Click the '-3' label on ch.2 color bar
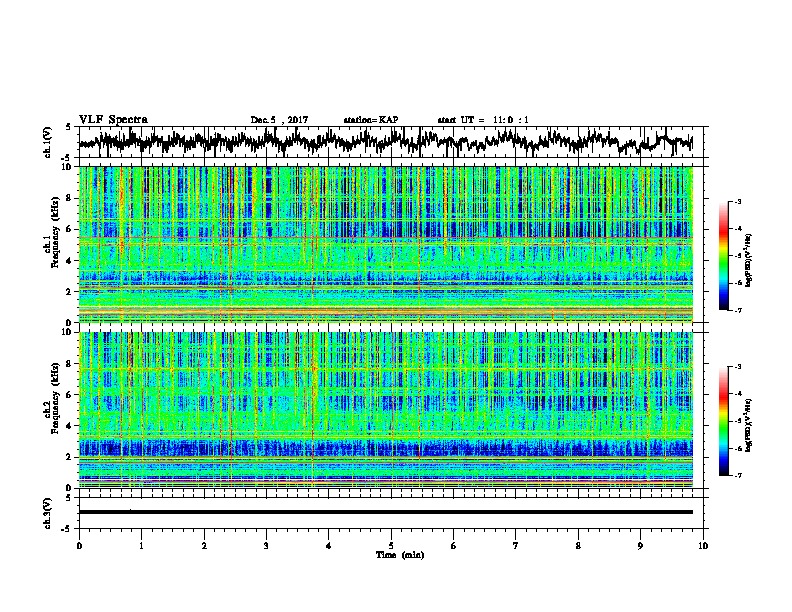 pyautogui.click(x=737, y=367)
